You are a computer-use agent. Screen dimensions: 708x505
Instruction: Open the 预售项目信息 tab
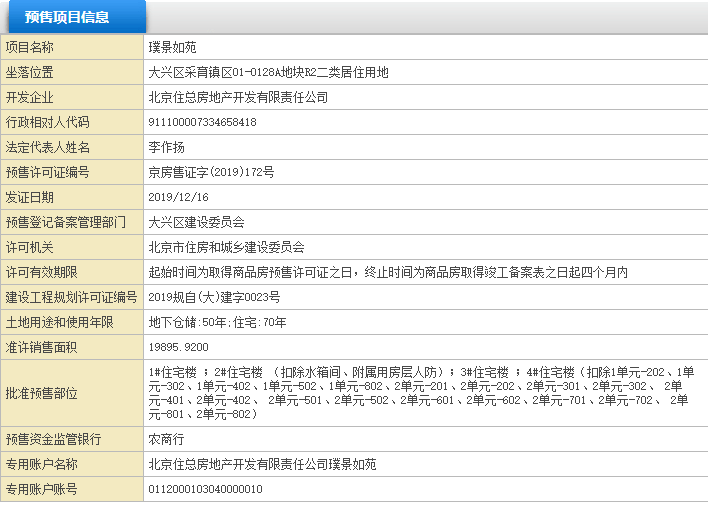[77, 17]
